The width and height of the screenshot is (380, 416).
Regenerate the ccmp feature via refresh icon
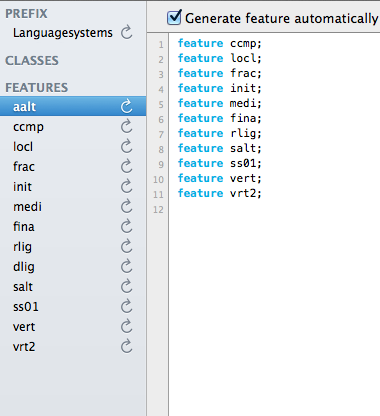pos(127,126)
